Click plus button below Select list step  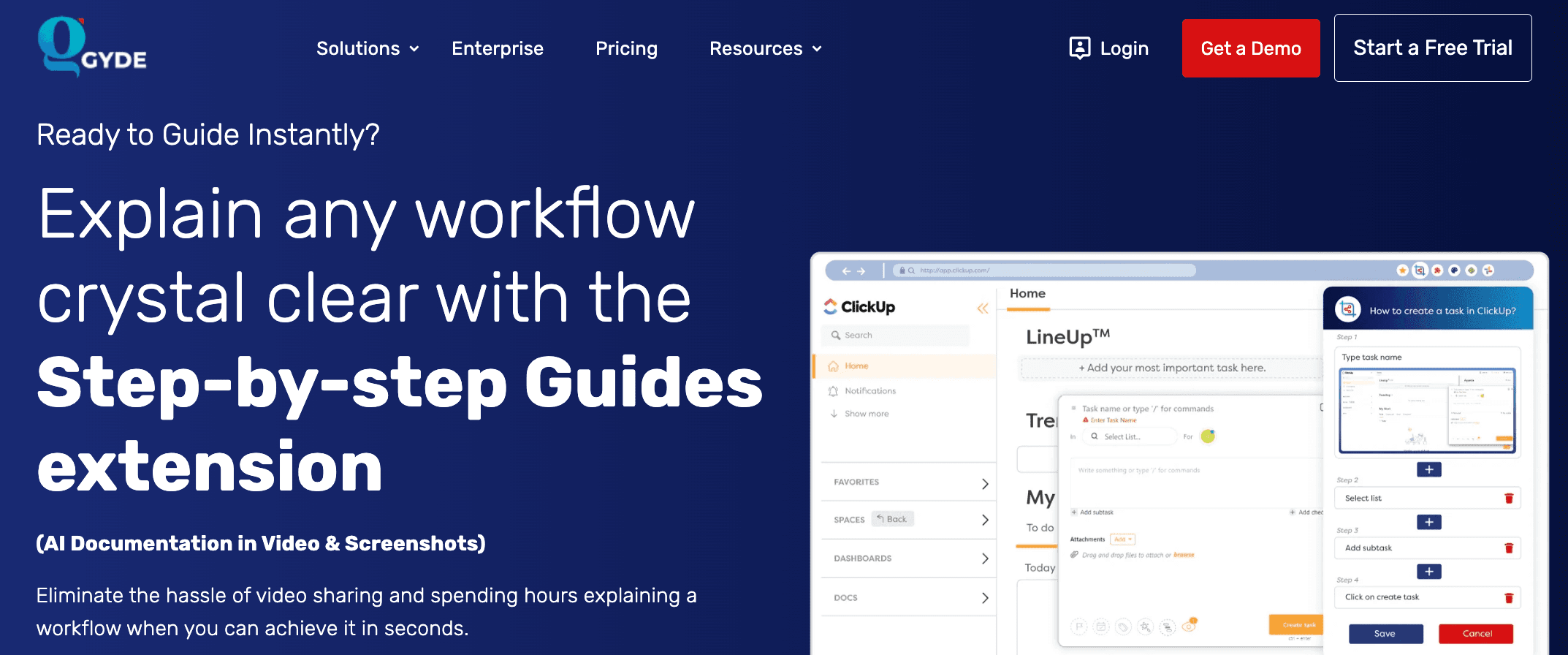click(x=1428, y=522)
